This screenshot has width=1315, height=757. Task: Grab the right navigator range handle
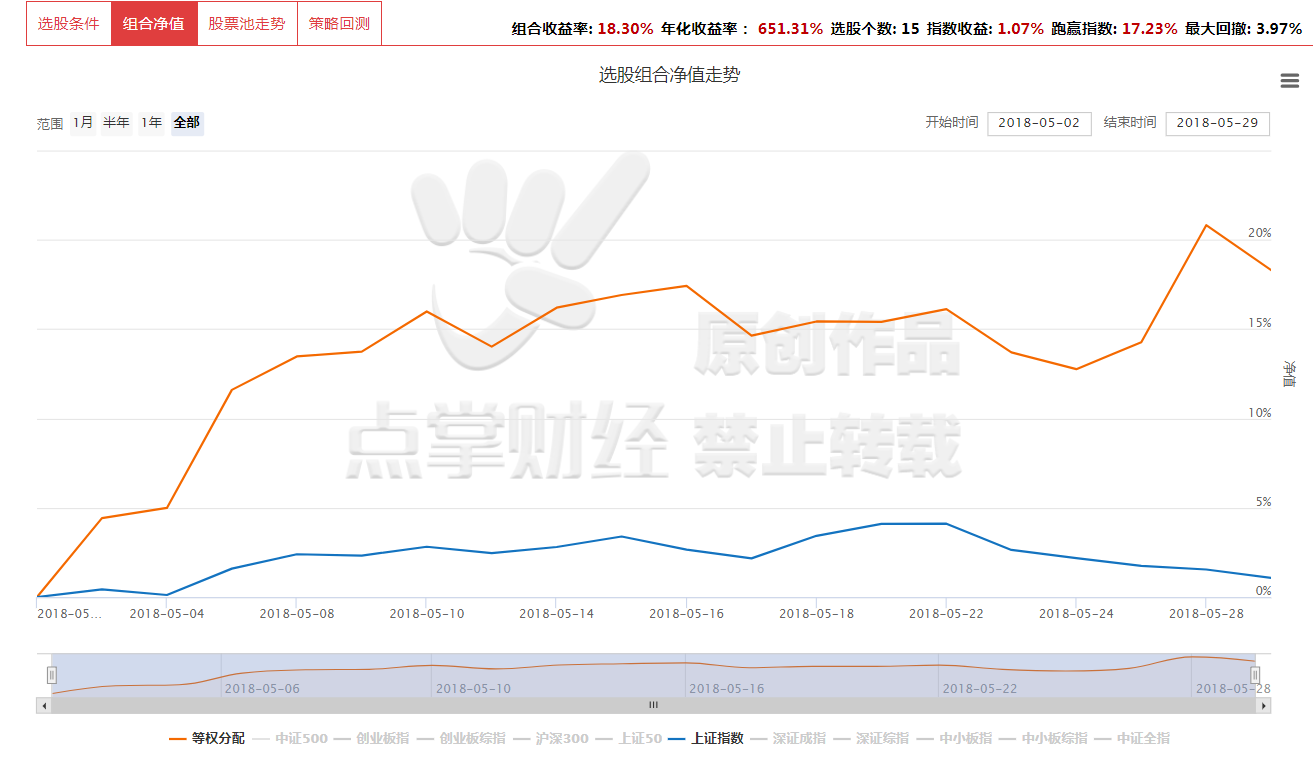1255,676
